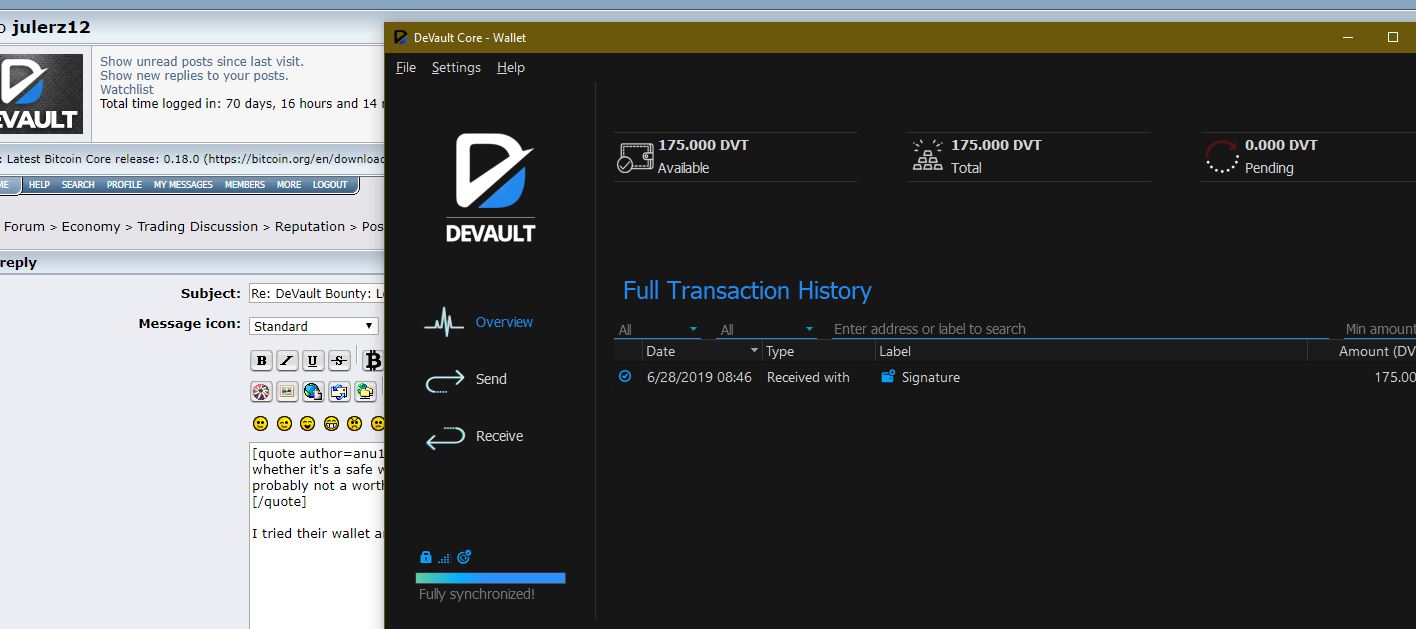Click the label icon next to Signature
Screen dimensions: 1416x629
point(888,377)
